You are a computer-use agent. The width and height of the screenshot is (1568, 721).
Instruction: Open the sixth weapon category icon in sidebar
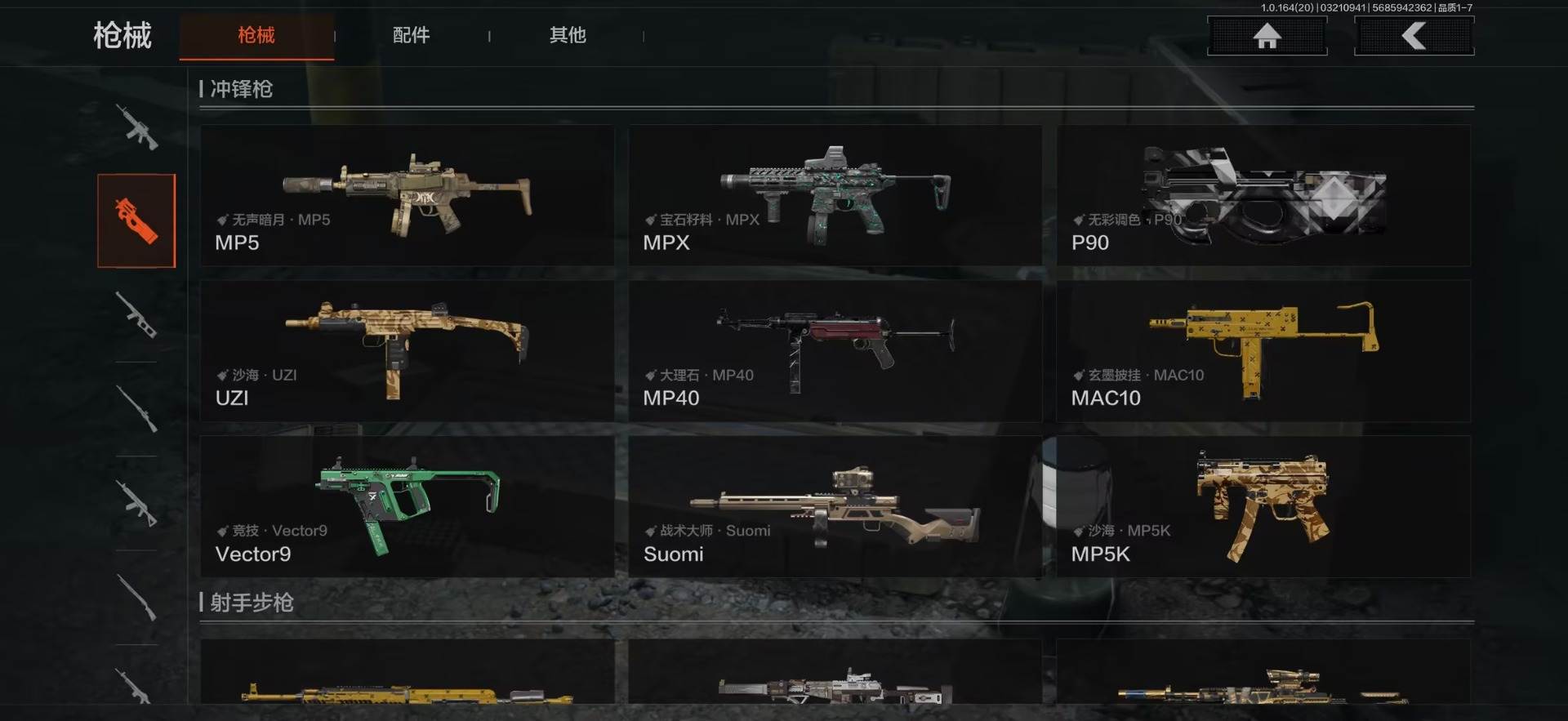point(136,597)
